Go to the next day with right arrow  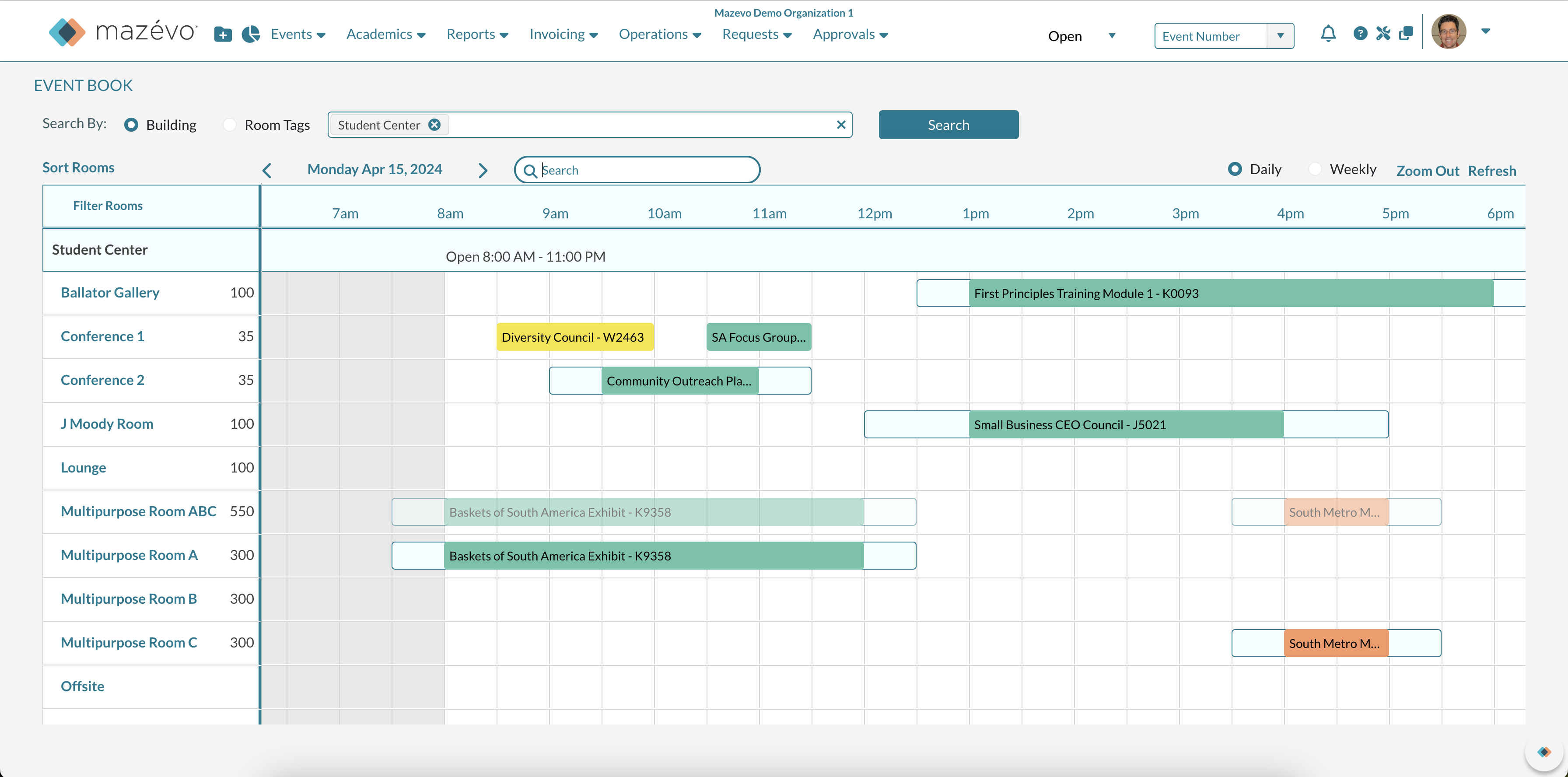point(483,170)
